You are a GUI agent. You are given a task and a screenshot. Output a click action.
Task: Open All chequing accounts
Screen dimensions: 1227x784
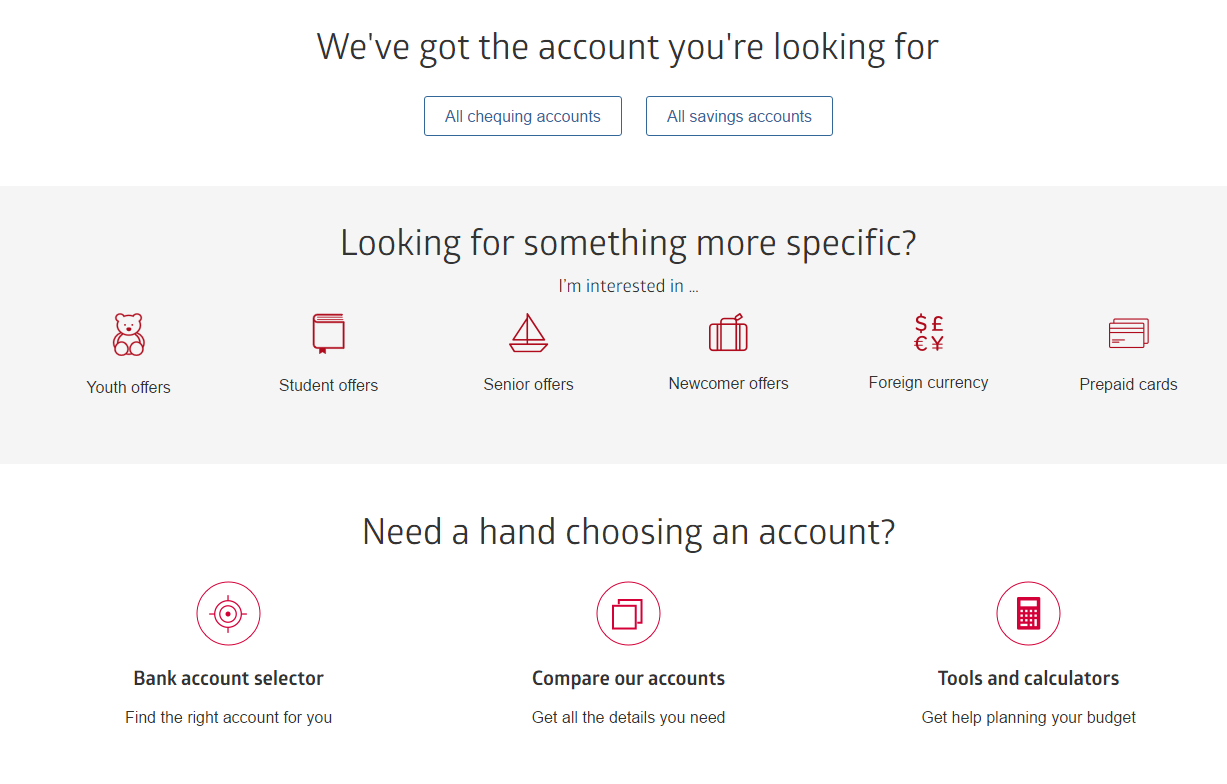tap(523, 116)
